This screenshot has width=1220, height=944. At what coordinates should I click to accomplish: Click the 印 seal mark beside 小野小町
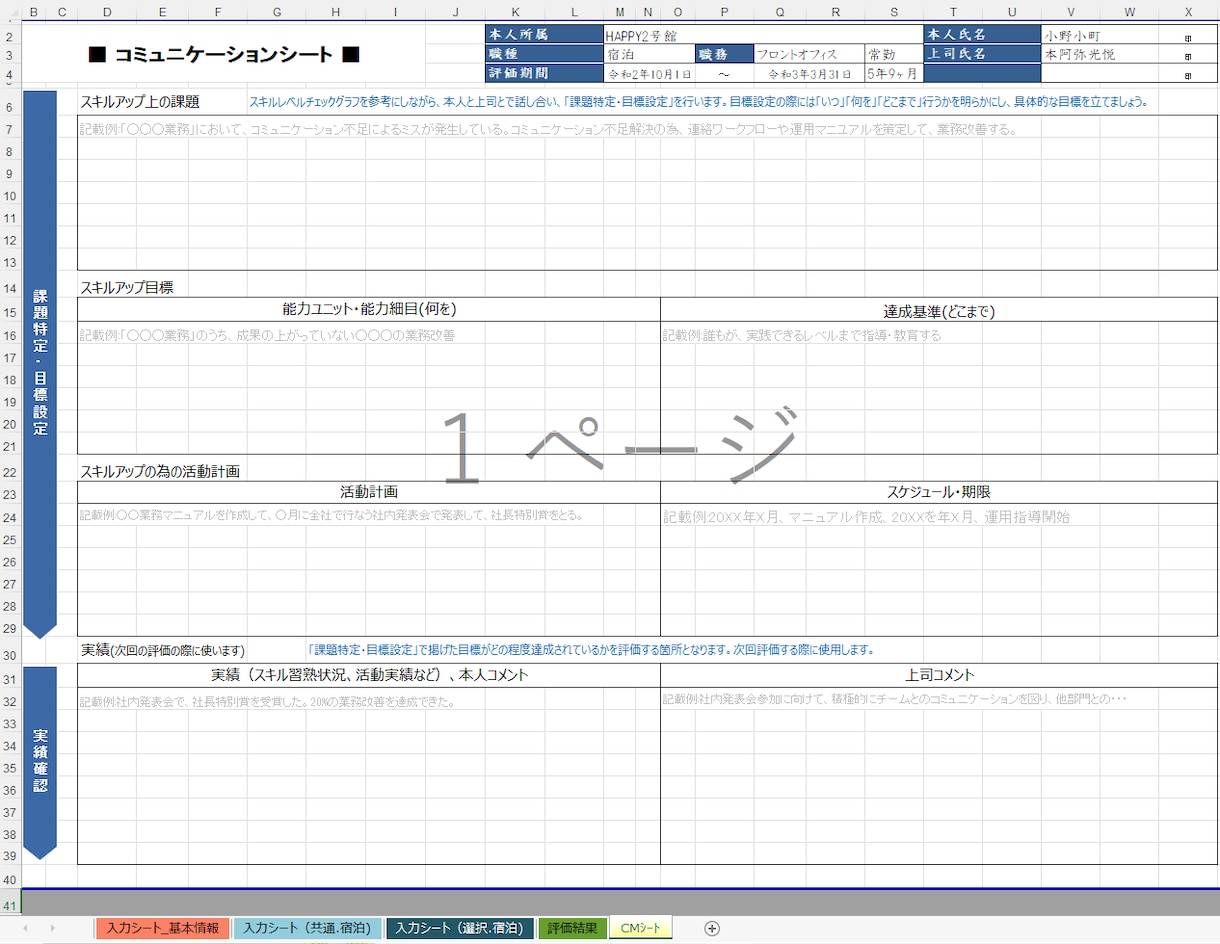(x=1188, y=36)
